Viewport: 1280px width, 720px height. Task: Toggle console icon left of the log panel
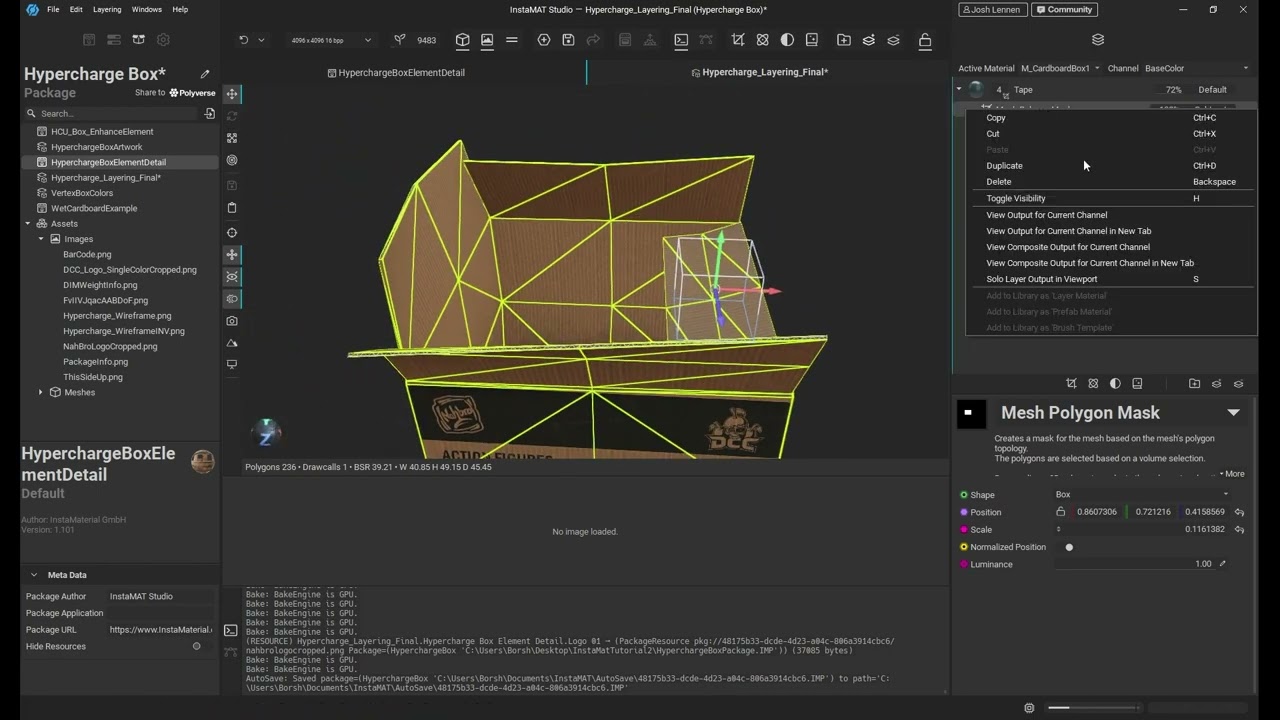click(x=231, y=631)
